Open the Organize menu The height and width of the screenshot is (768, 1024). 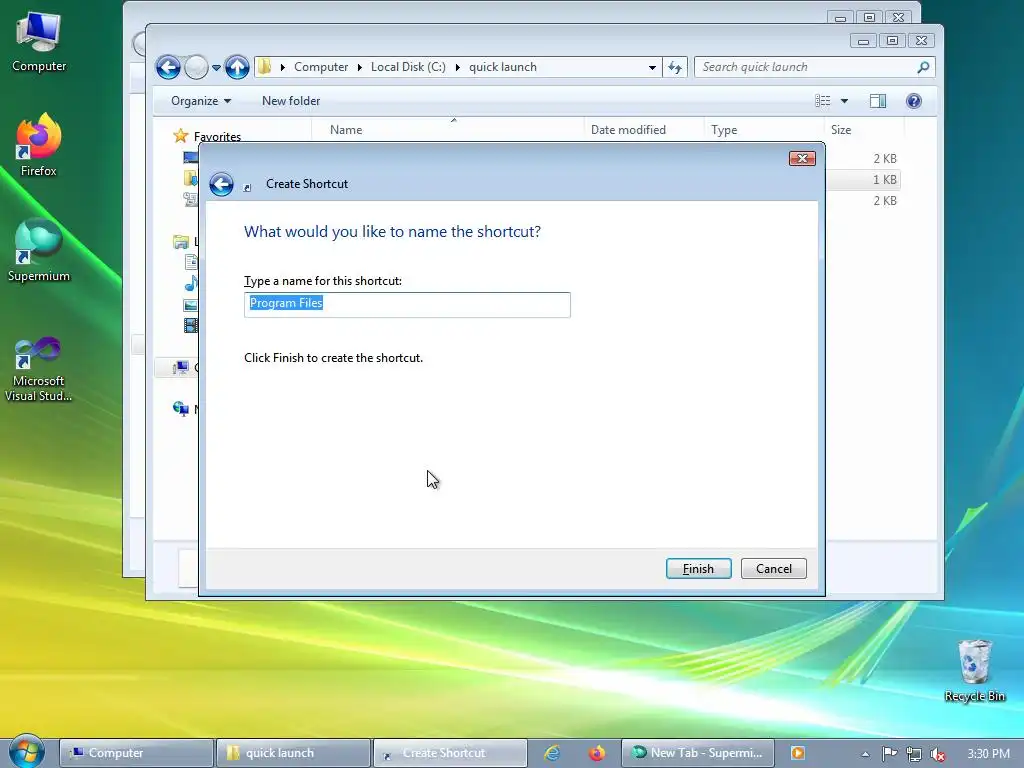click(x=200, y=101)
